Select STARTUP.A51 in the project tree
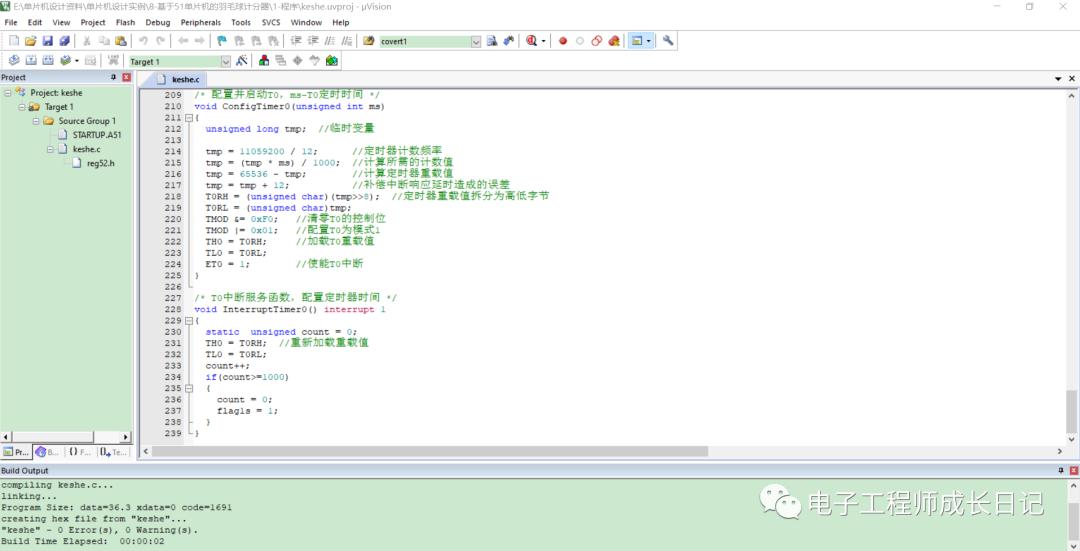The image size is (1080, 551). [x=96, y=135]
